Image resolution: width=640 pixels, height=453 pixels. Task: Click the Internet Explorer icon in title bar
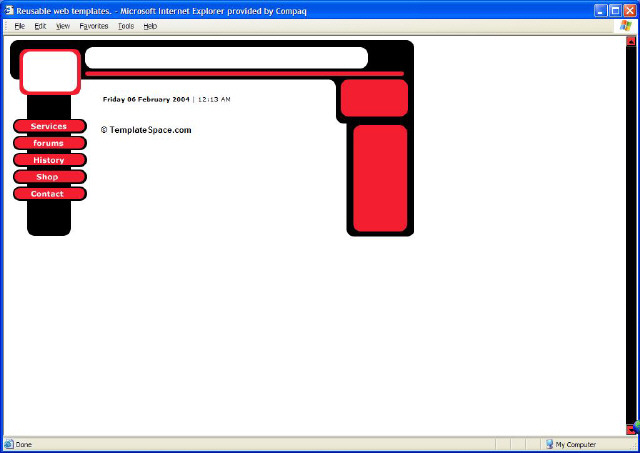8,9
